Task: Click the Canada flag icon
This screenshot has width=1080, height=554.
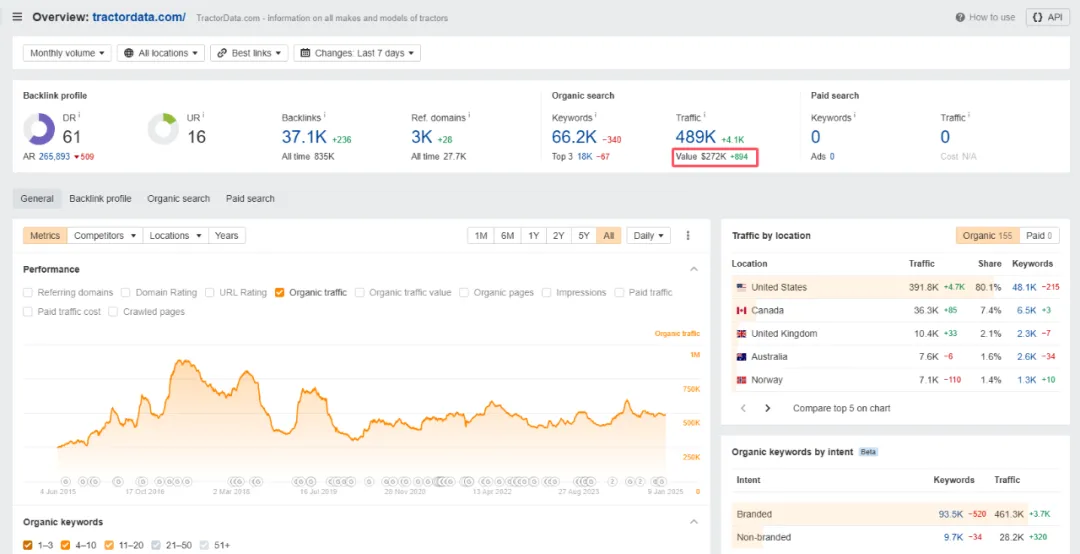Action: tap(741, 311)
